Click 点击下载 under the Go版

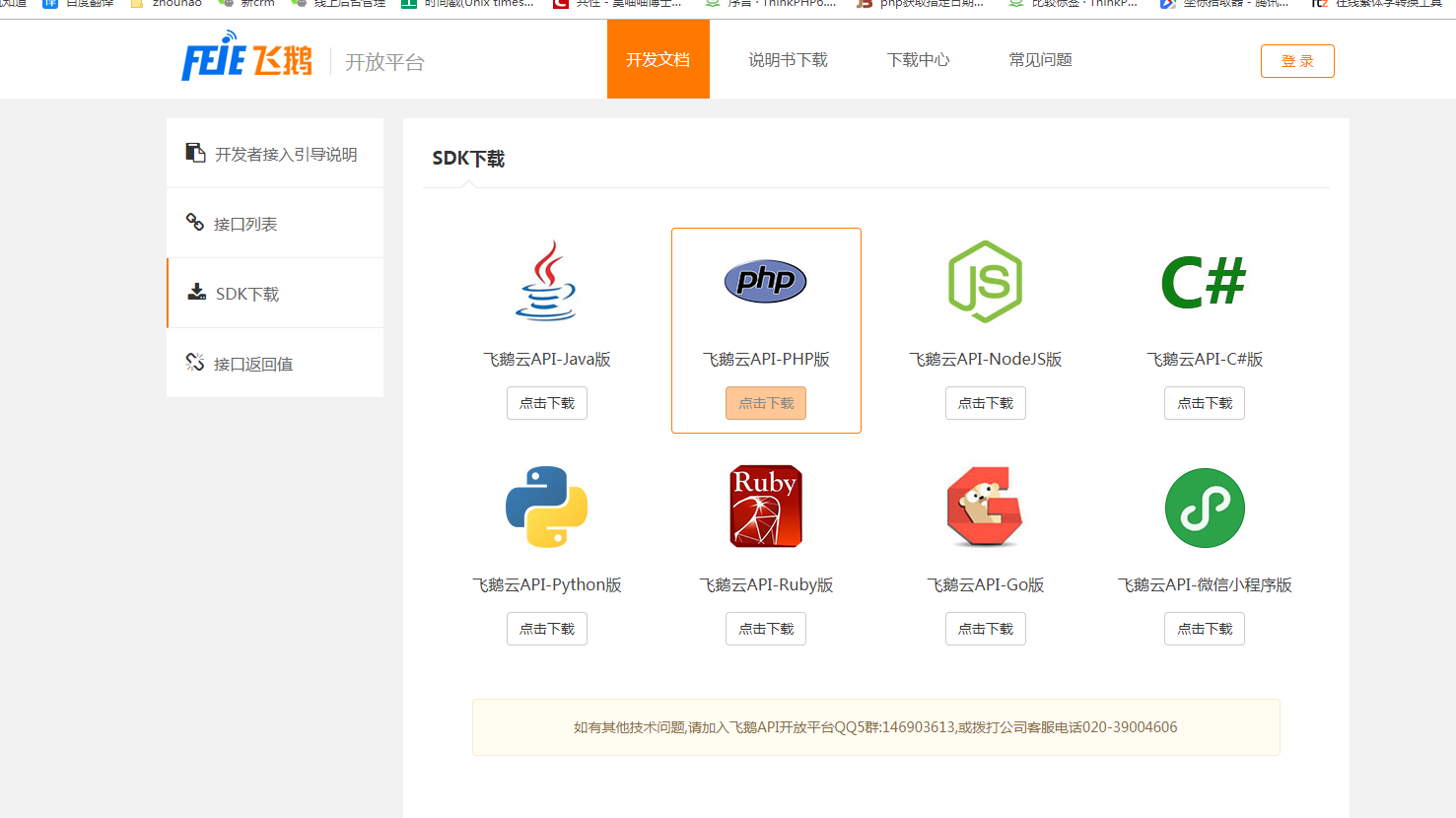986,629
